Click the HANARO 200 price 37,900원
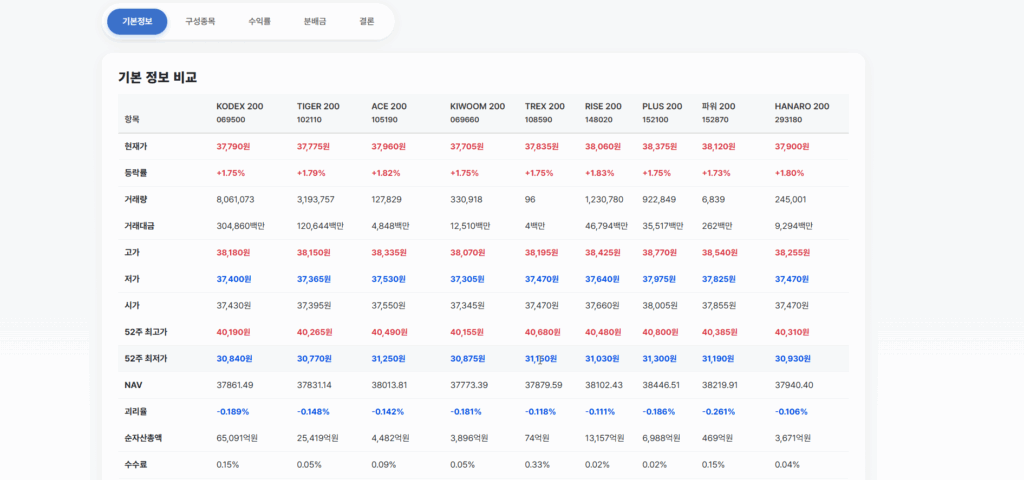 [792, 146]
